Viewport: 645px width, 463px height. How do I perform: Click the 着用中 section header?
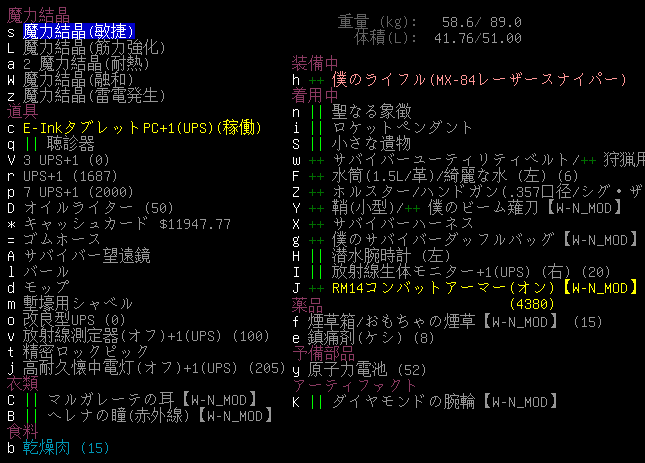(x=314, y=95)
